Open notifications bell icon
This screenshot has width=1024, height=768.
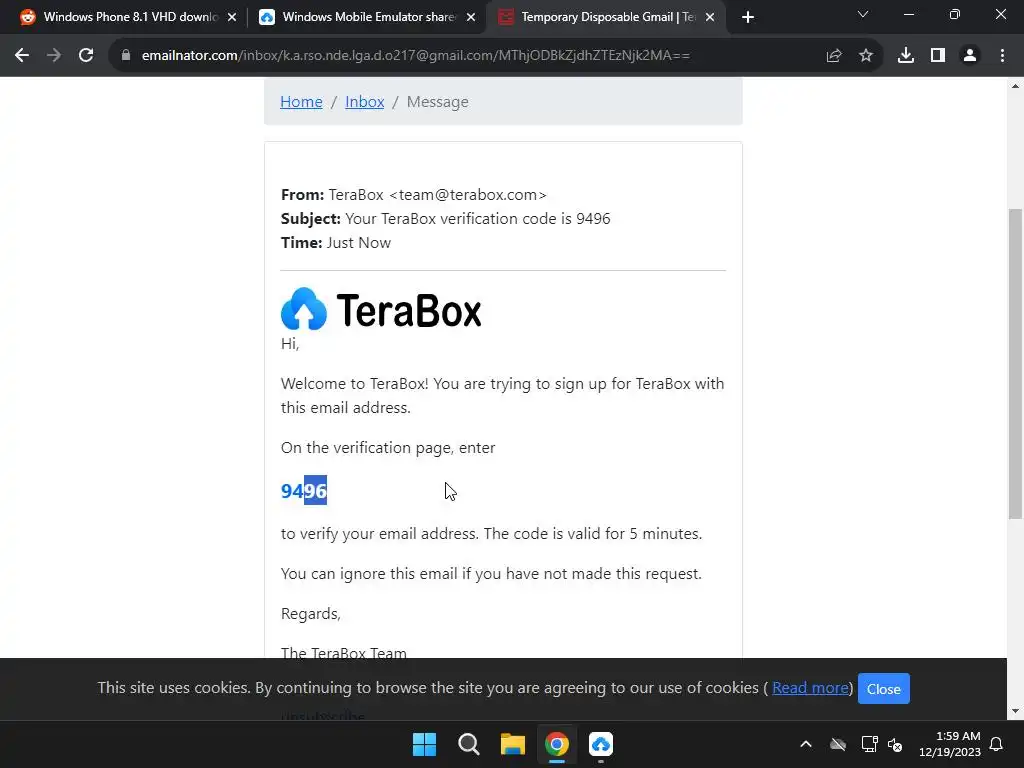point(997,744)
